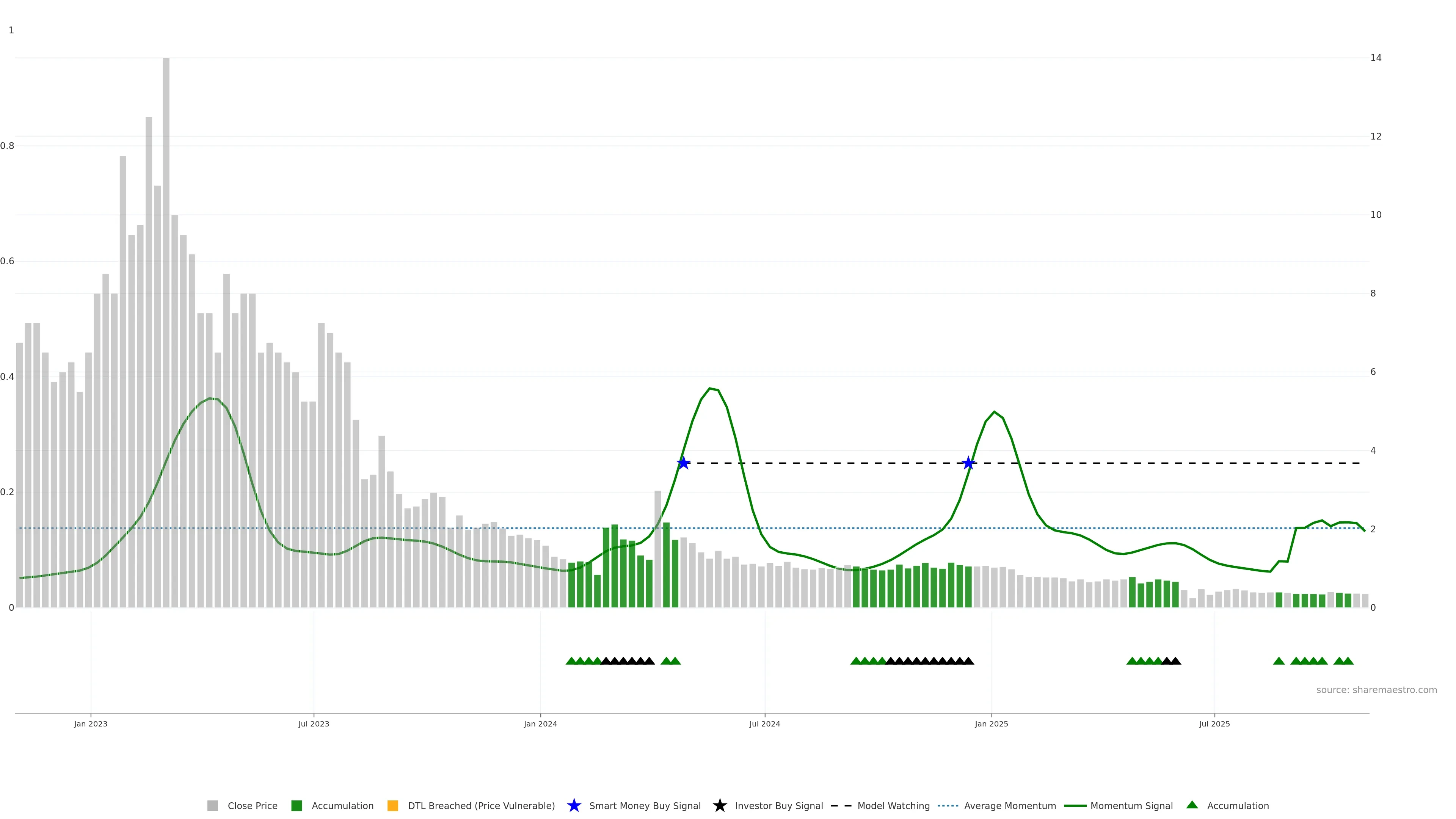This screenshot has width=1456, height=819.
Task: Click the orange DTL Breached legend swatch
Action: pos(392,806)
